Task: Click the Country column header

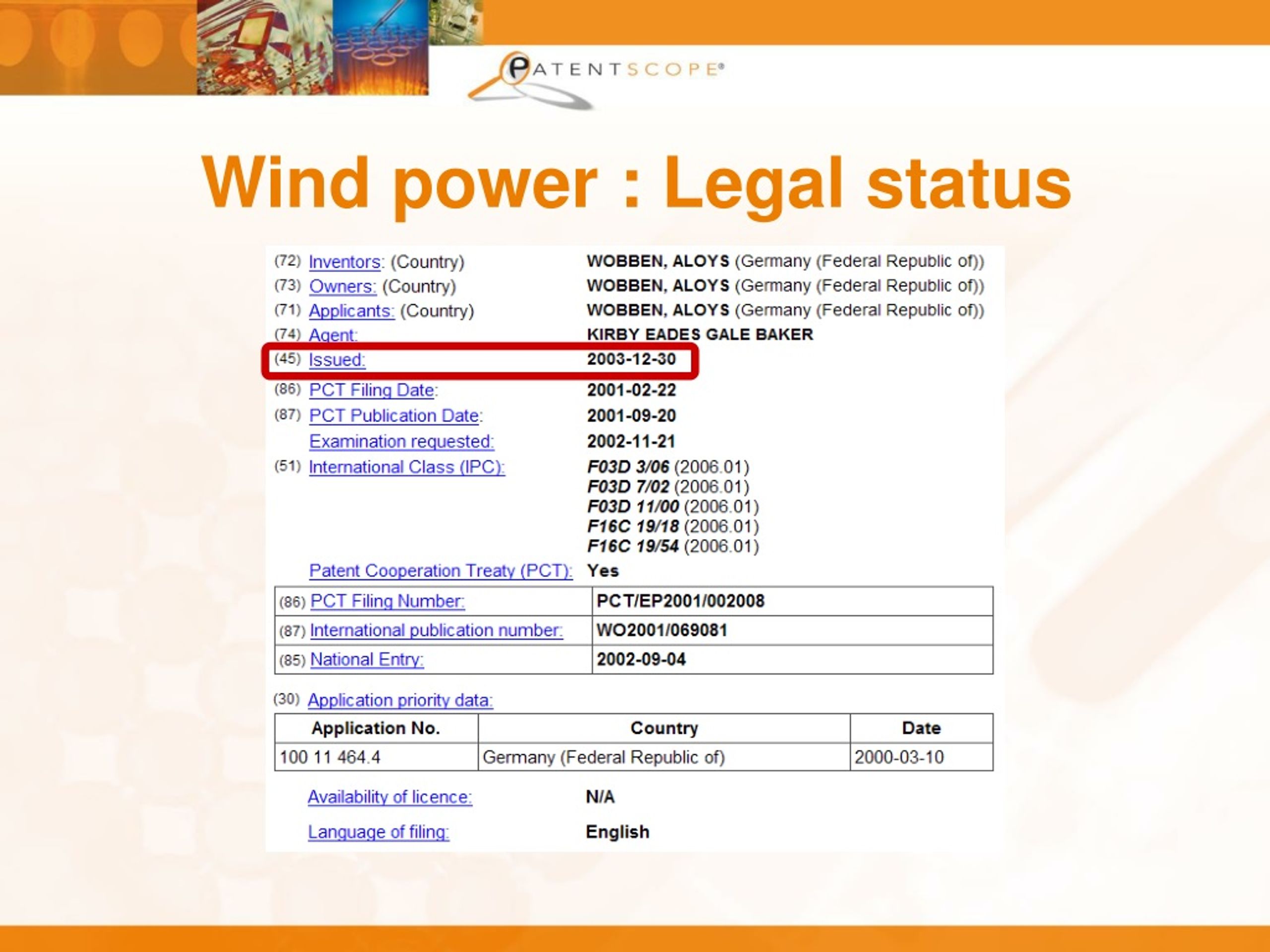Action: [x=664, y=728]
